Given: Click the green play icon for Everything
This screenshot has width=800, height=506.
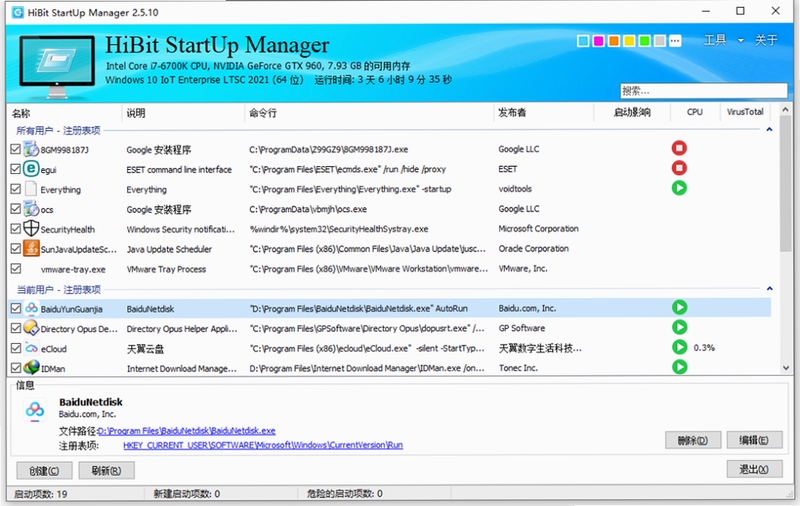Looking at the screenshot, I should pos(679,188).
